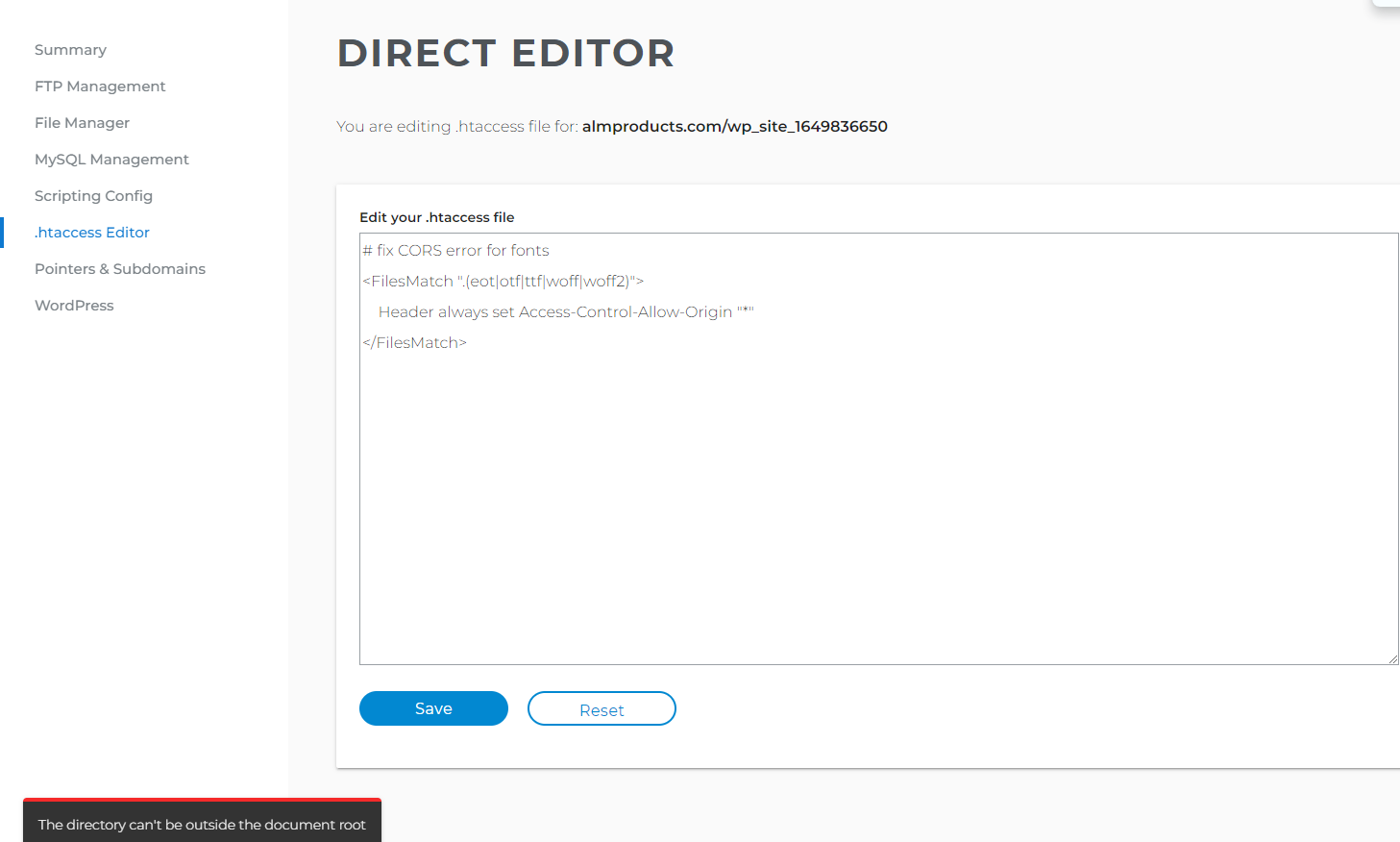This screenshot has height=842, width=1400.
Task: Select MySQL Management
Action: click(x=111, y=160)
